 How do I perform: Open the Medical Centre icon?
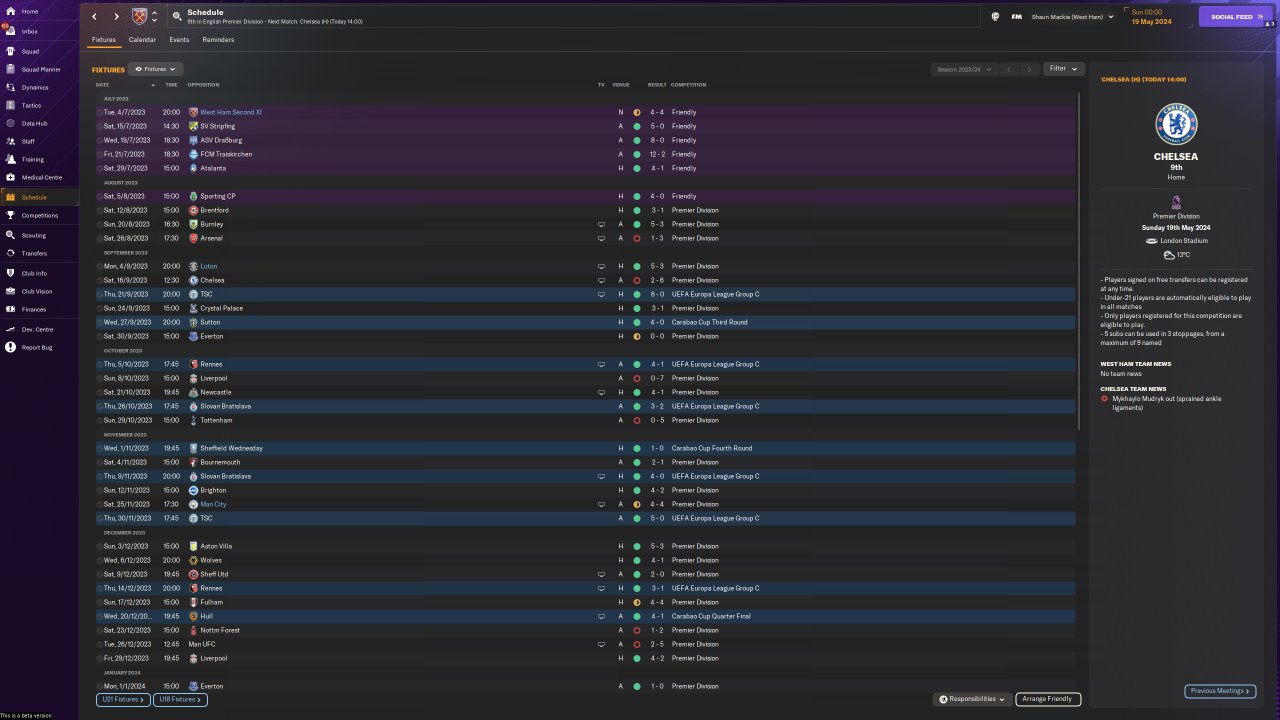coord(10,177)
